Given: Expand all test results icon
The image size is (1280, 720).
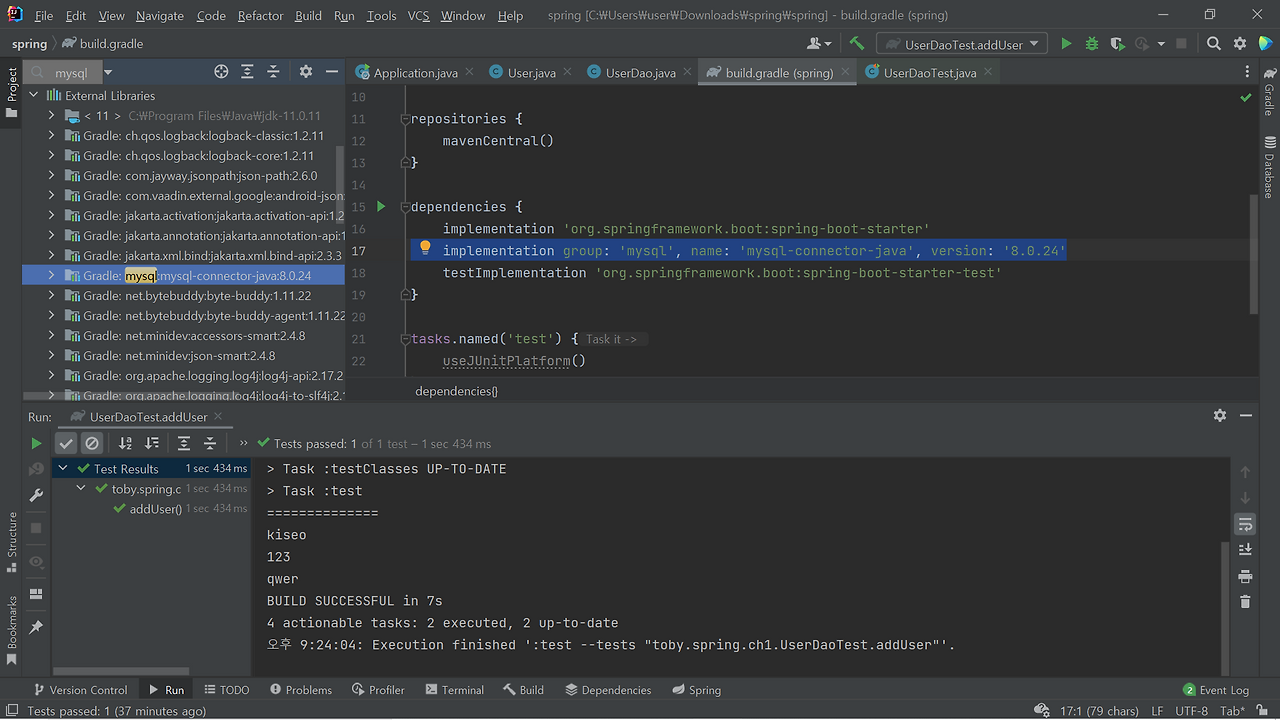Looking at the screenshot, I should 184,443.
